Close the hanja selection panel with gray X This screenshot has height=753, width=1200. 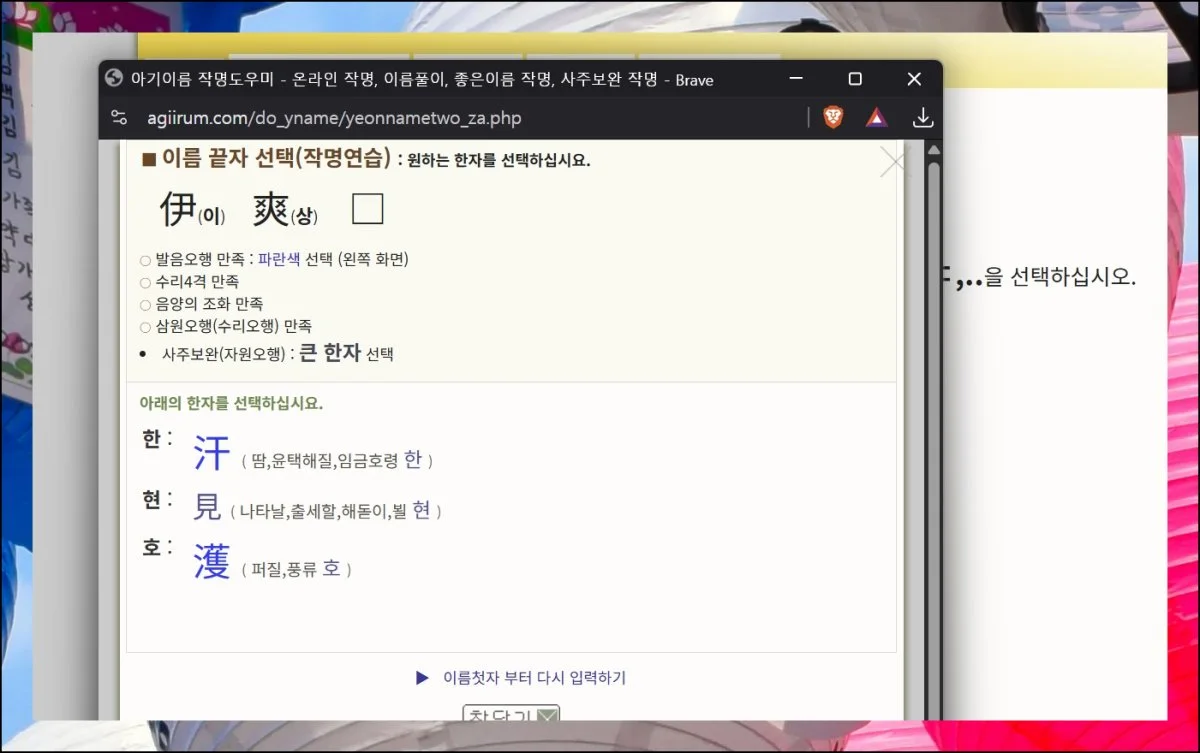[892, 162]
